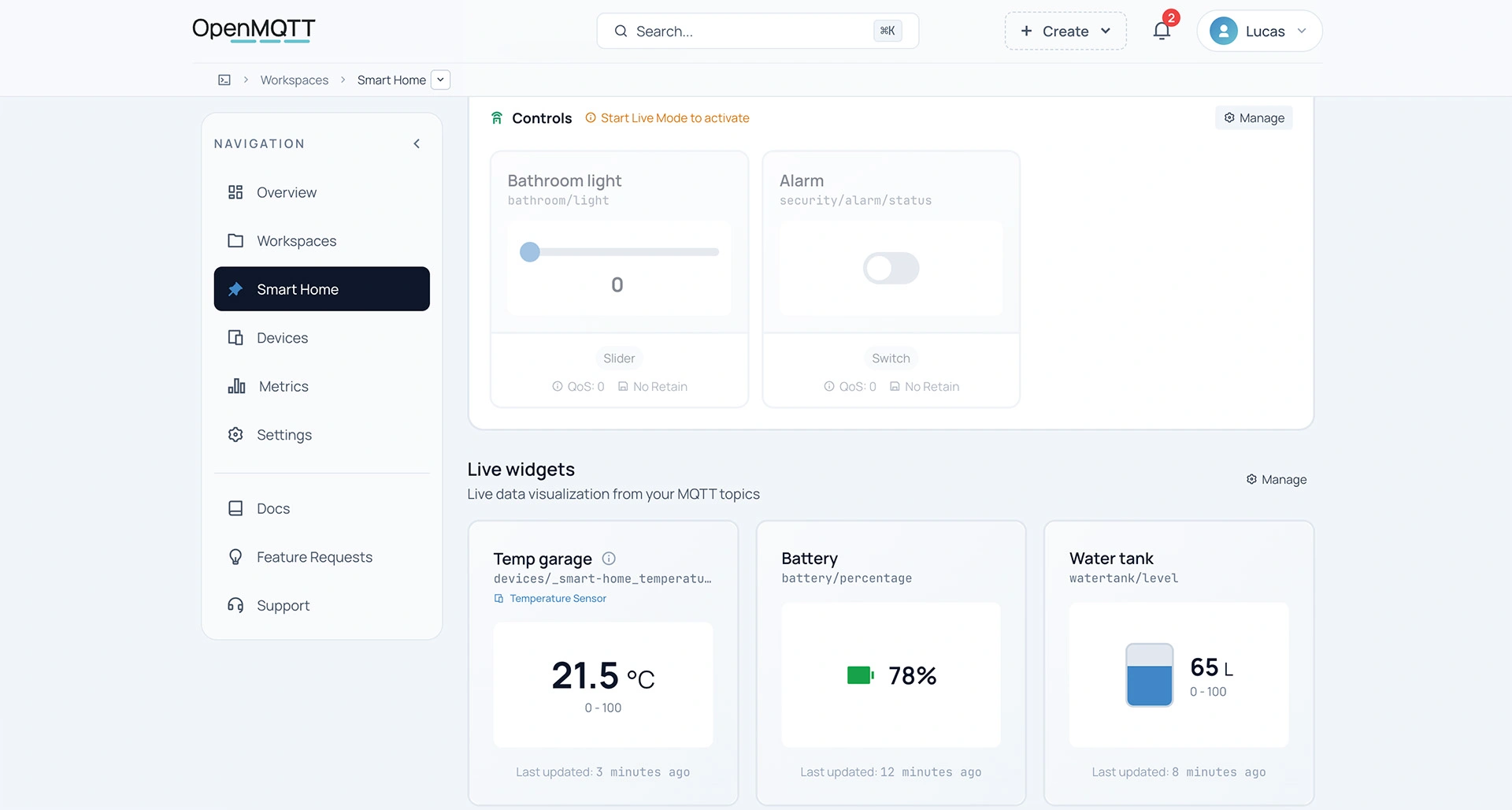Go to Settings in the sidebar
The width and height of the screenshot is (1512, 810).
click(x=283, y=435)
